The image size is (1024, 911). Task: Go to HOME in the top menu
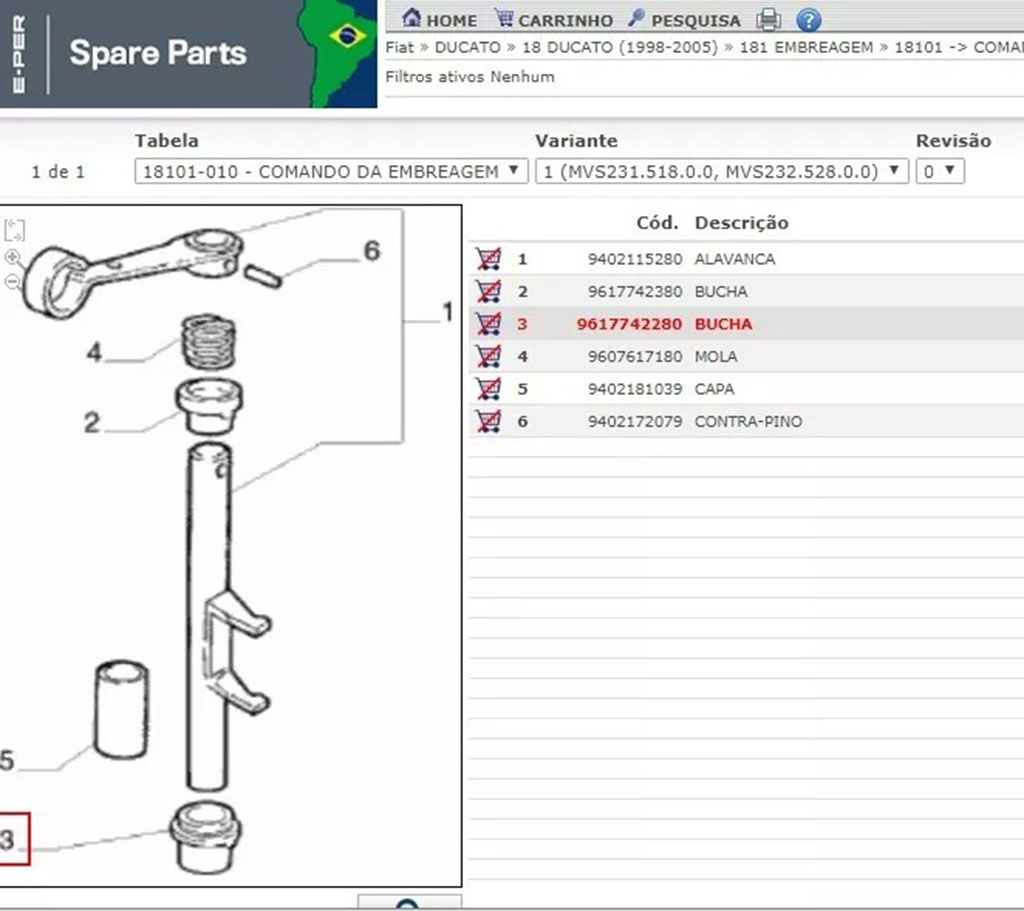(439, 20)
